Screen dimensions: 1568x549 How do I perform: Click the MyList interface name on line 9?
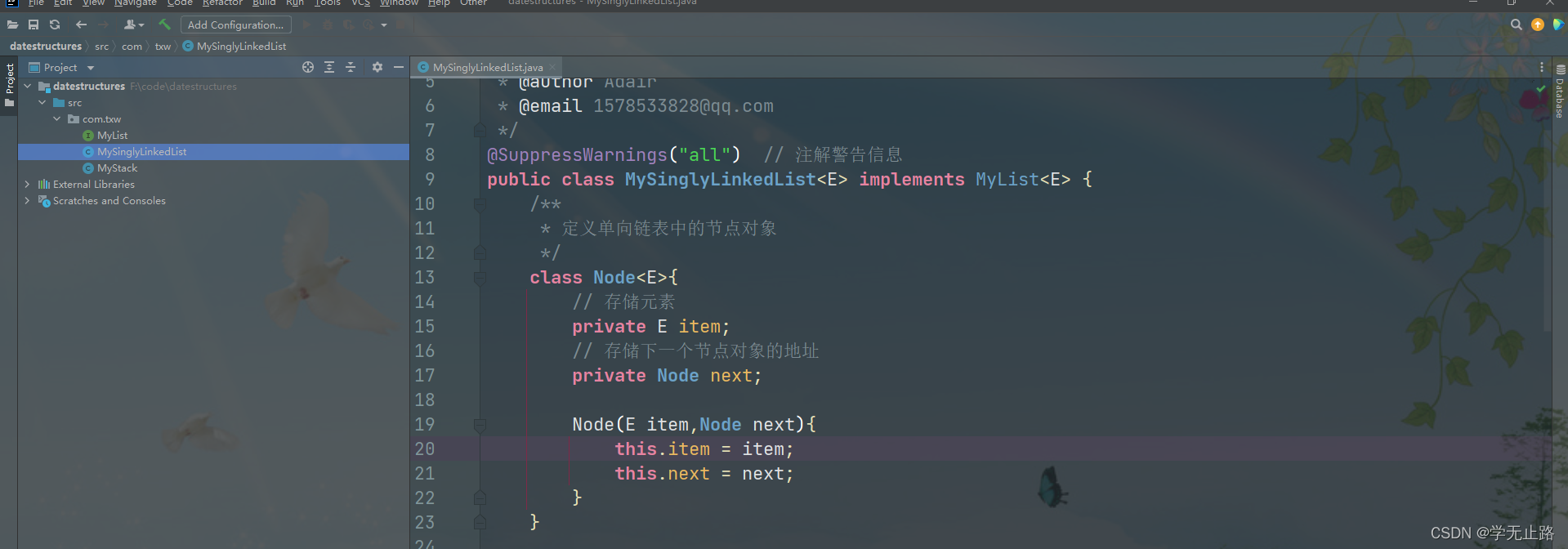[x=1007, y=180]
